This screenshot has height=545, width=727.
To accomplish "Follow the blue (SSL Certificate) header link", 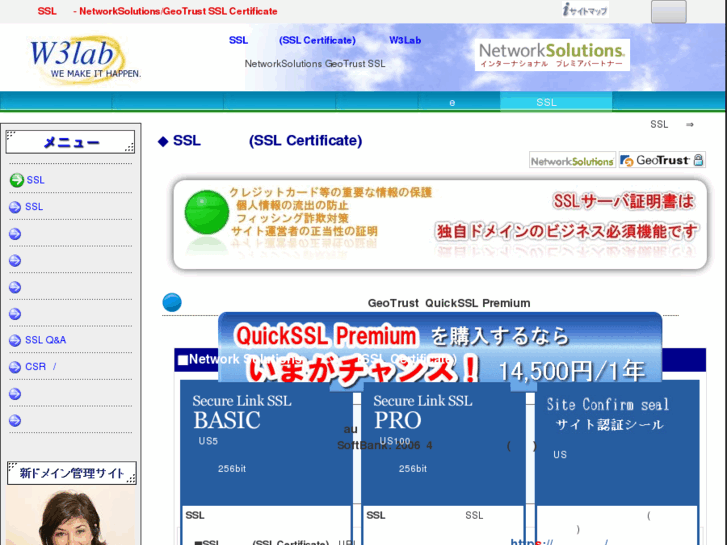I will click(317, 40).
